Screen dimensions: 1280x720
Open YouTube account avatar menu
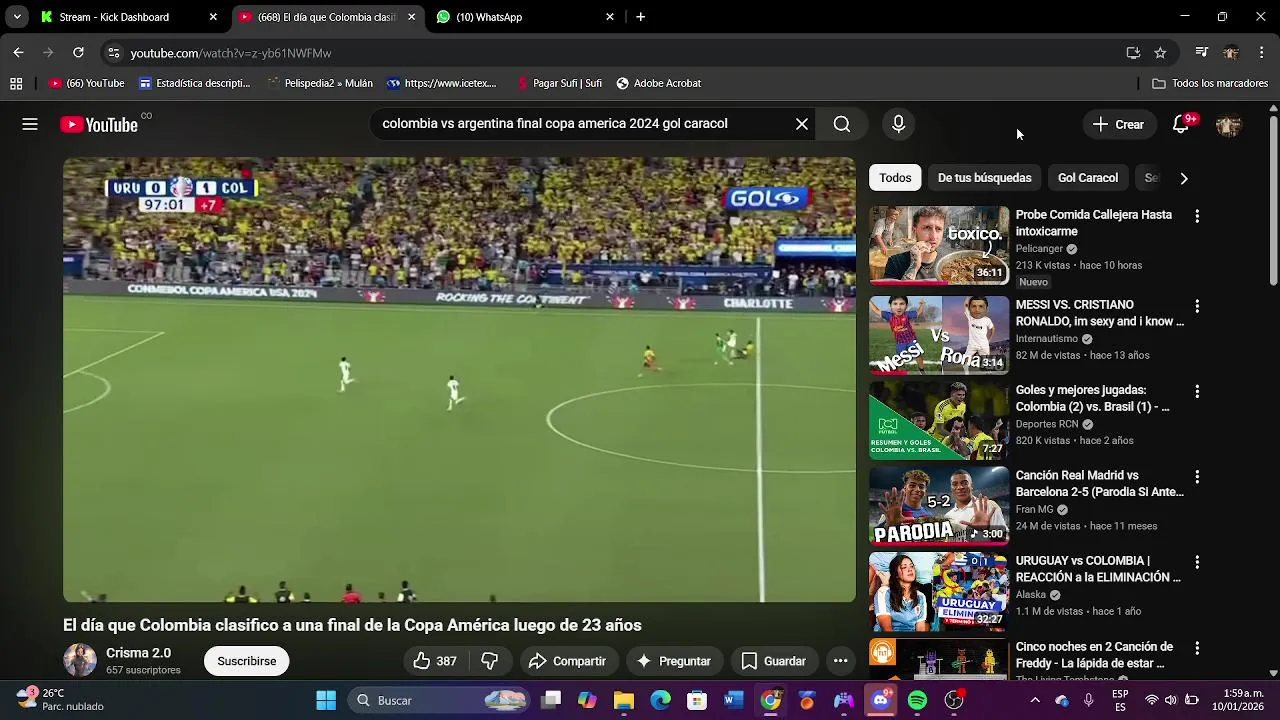click(x=1228, y=125)
